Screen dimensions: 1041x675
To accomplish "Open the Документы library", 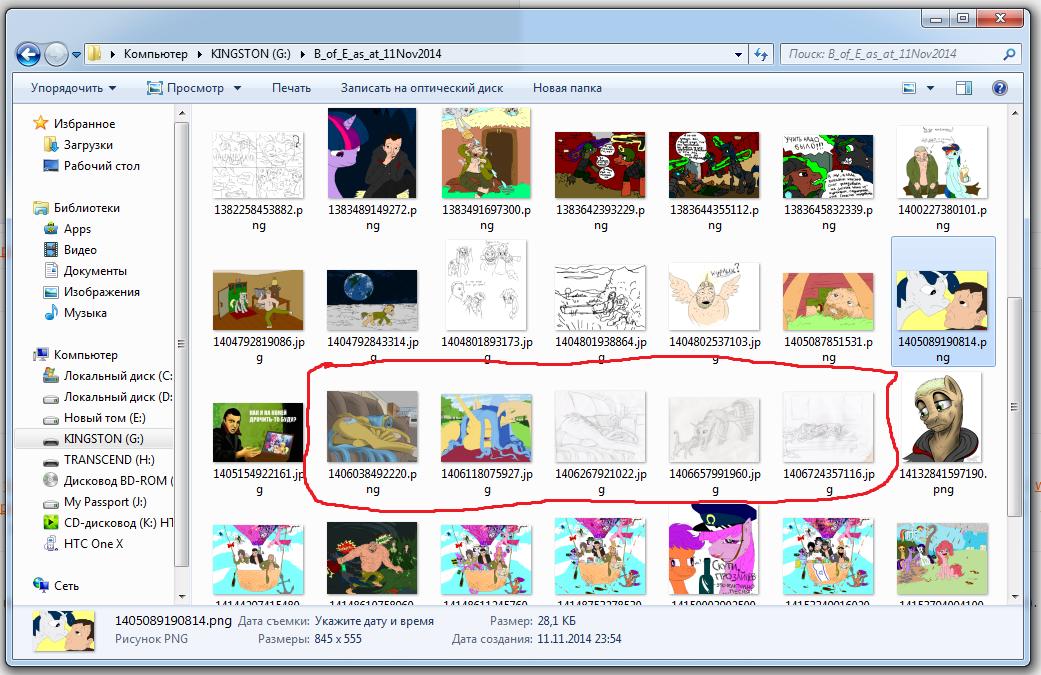I will click(95, 271).
